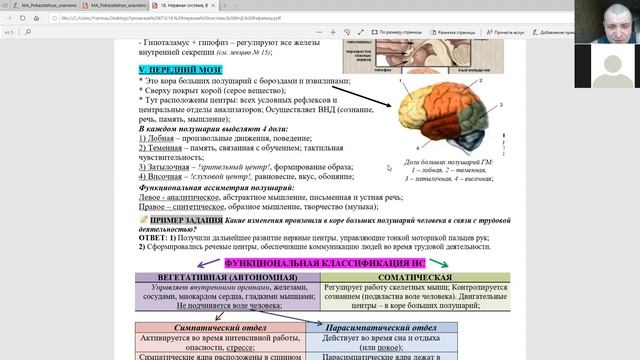Viewport: 640px width, 360px height.
Task: Open the page layout options
Action: tap(453, 32)
